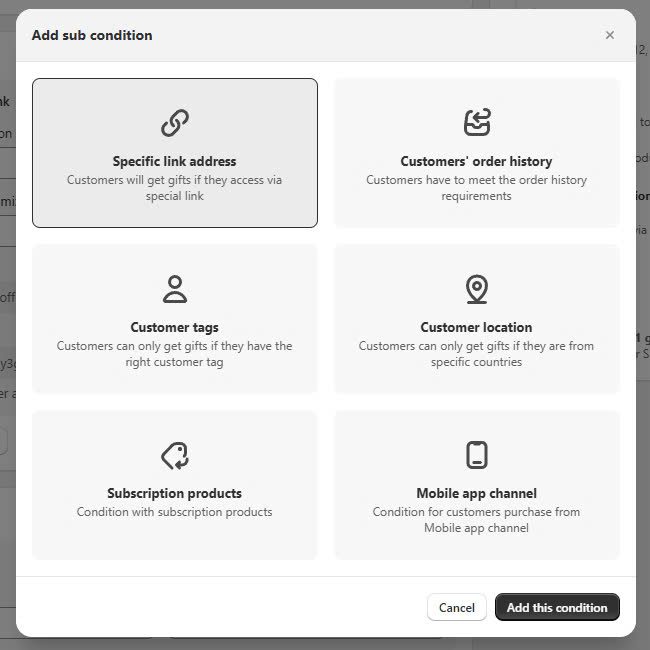Choose Subscription products heading
Image resolution: width=650 pixels, height=650 pixels.
tap(175, 493)
